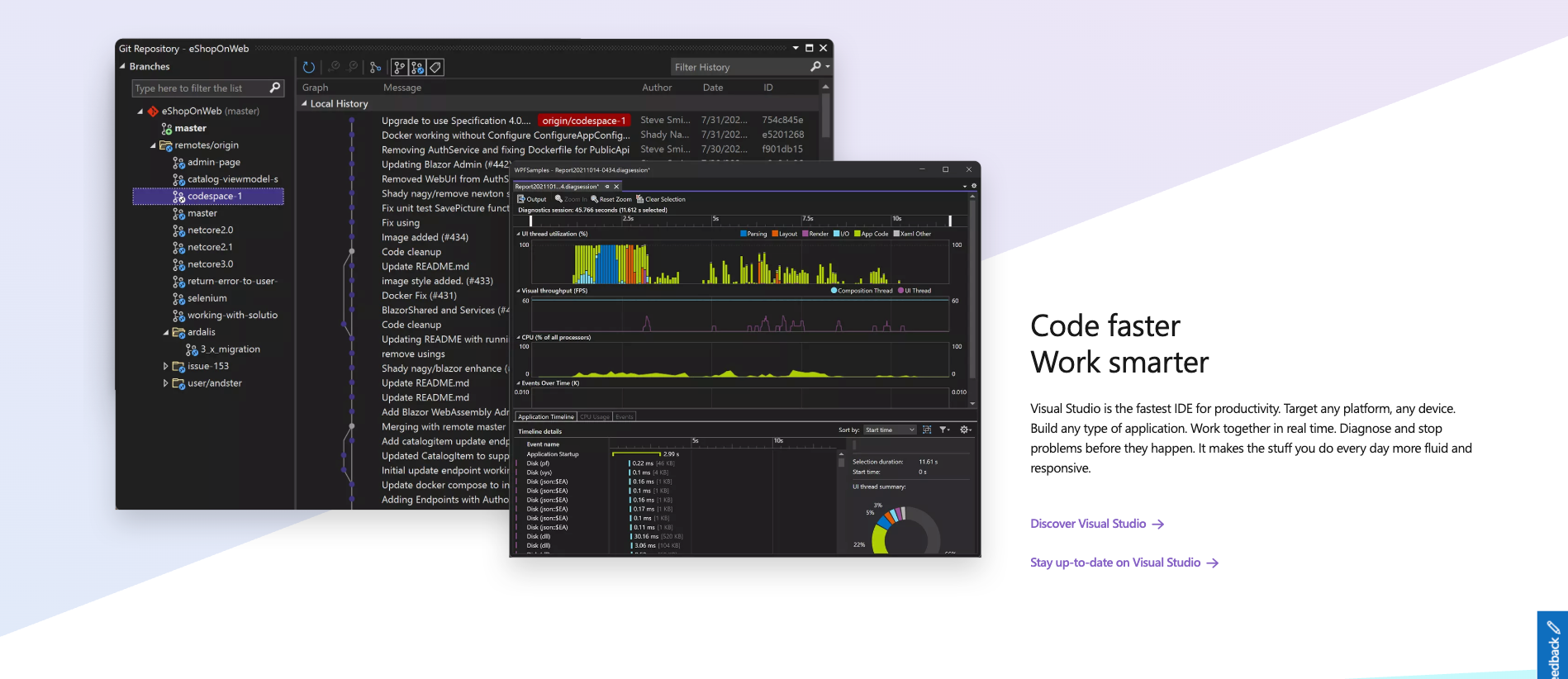Screen dimensions: 1568x679
Task: Expand the issue-153 folder
Action: (x=165, y=366)
